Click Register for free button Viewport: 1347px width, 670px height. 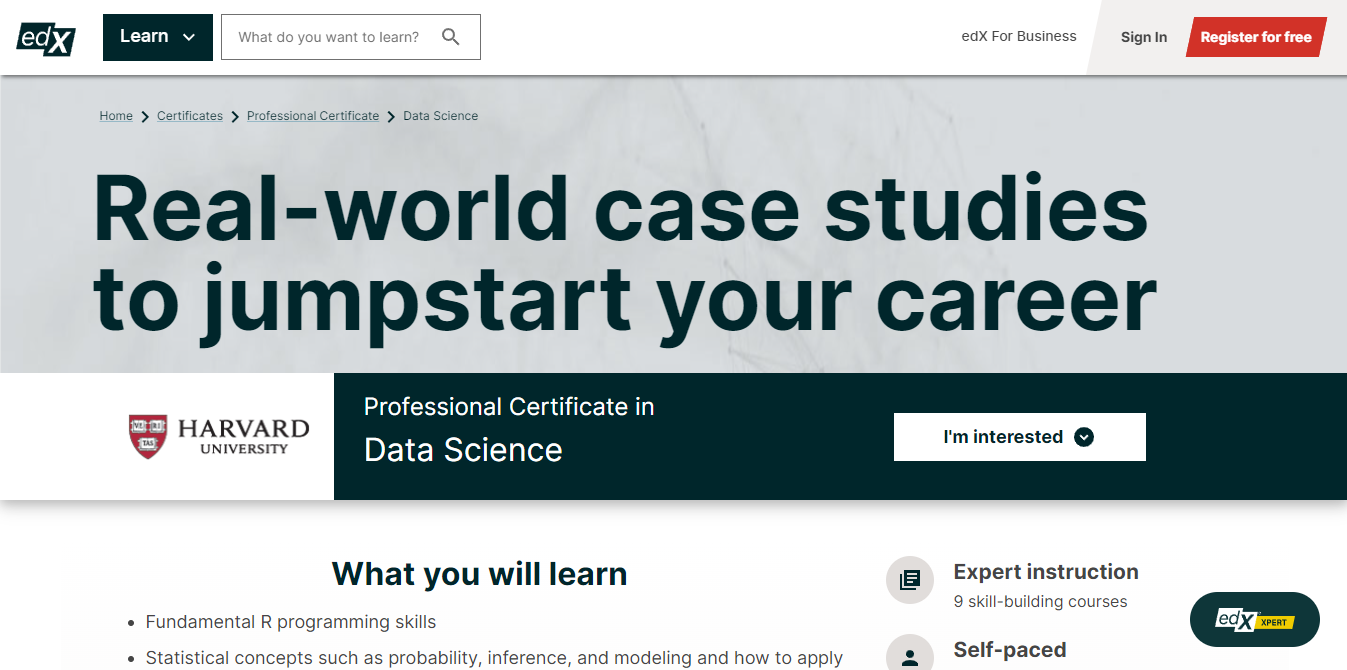point(1255,37)
